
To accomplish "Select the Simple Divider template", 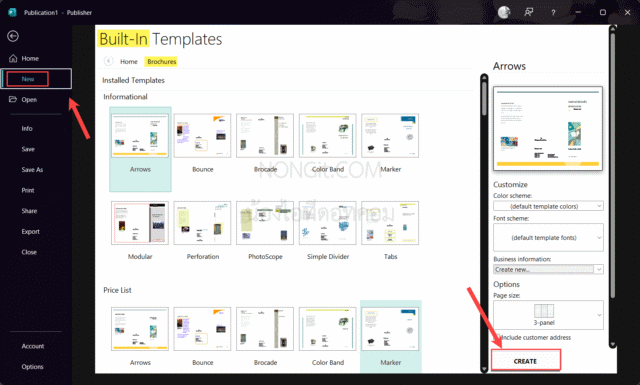I will (x=328, y=230).
